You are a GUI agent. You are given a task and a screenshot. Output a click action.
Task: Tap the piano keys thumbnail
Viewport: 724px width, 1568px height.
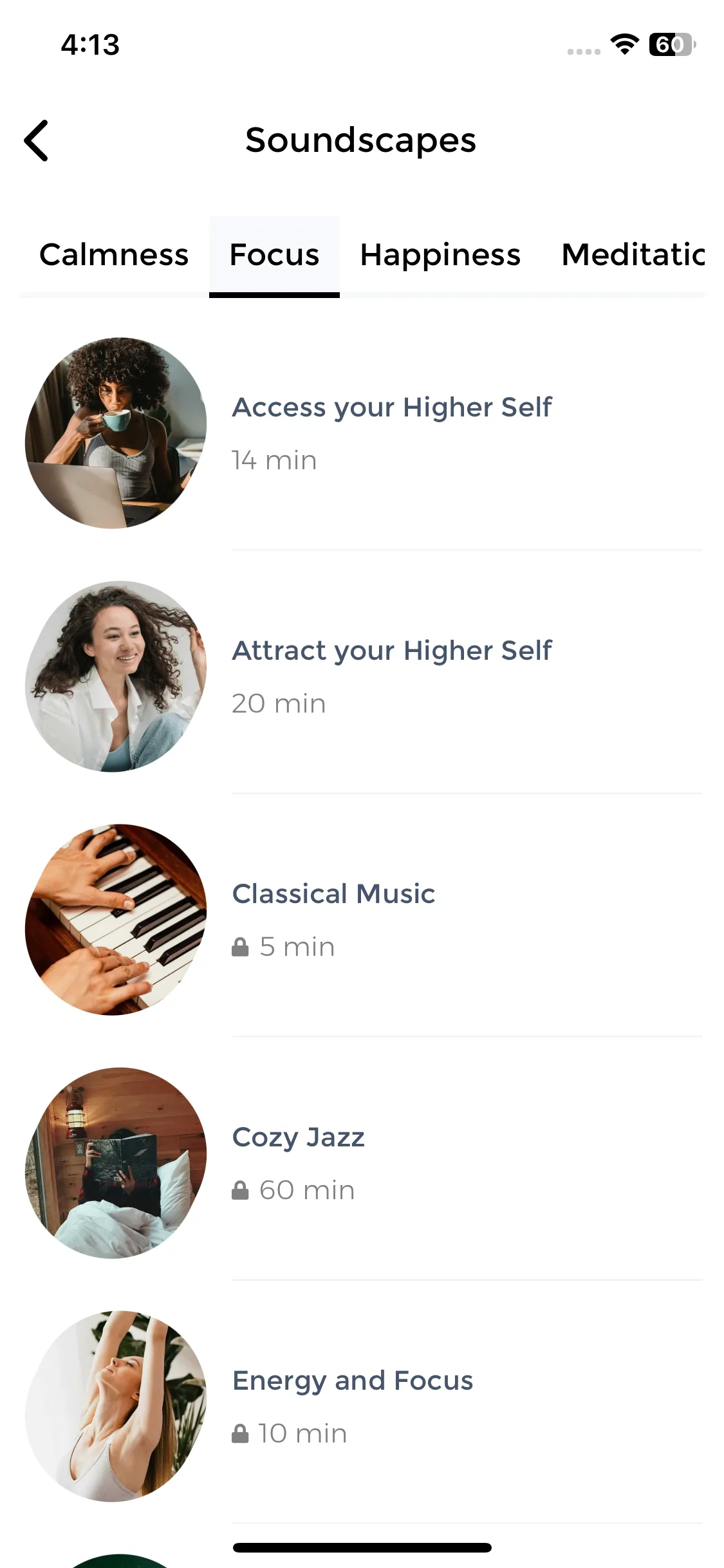116,920
